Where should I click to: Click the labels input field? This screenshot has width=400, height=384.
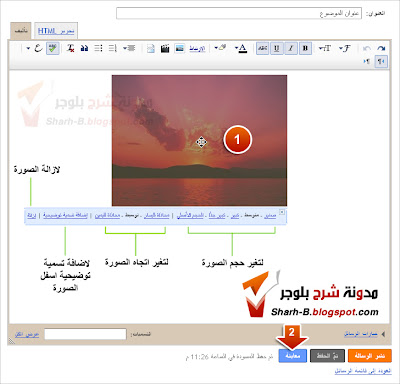[x=85, y=334]
